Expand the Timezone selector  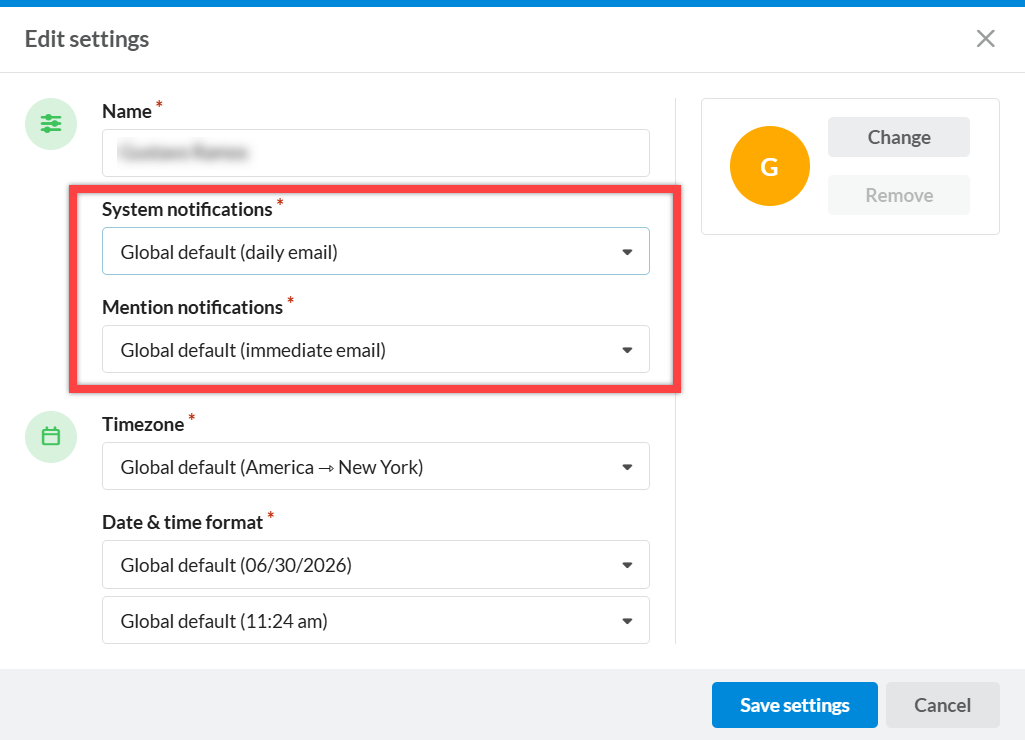point(376,466)
